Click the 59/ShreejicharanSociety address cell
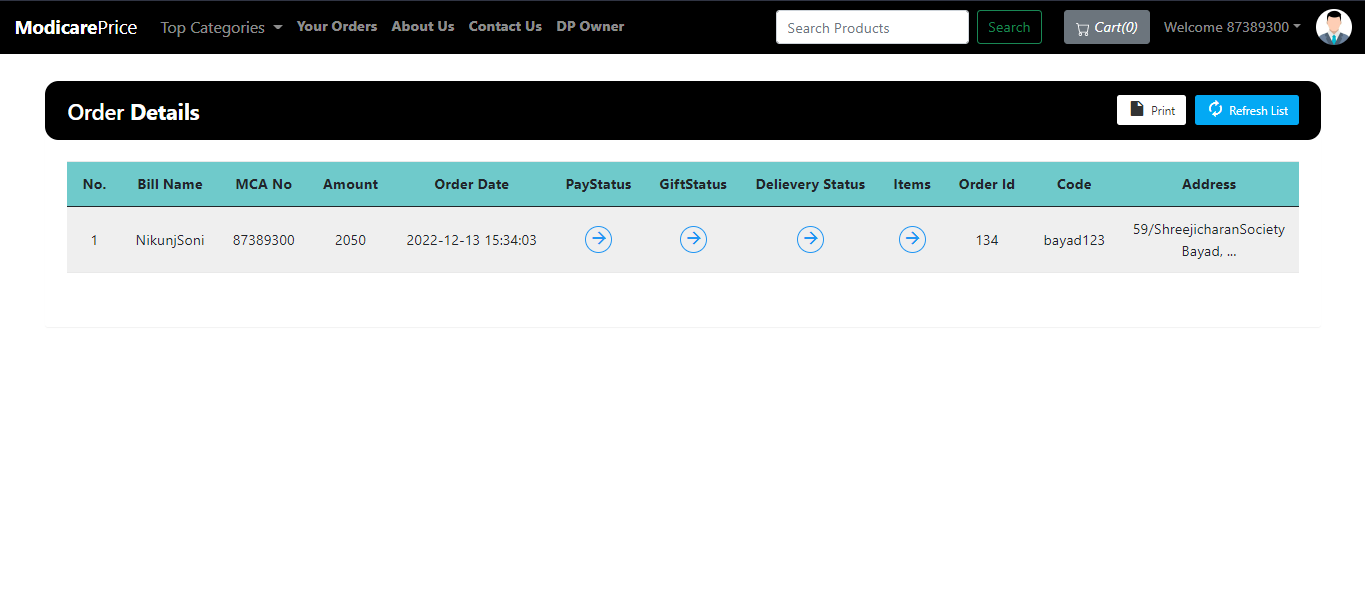1365x600 pixels. (1209, 240)
